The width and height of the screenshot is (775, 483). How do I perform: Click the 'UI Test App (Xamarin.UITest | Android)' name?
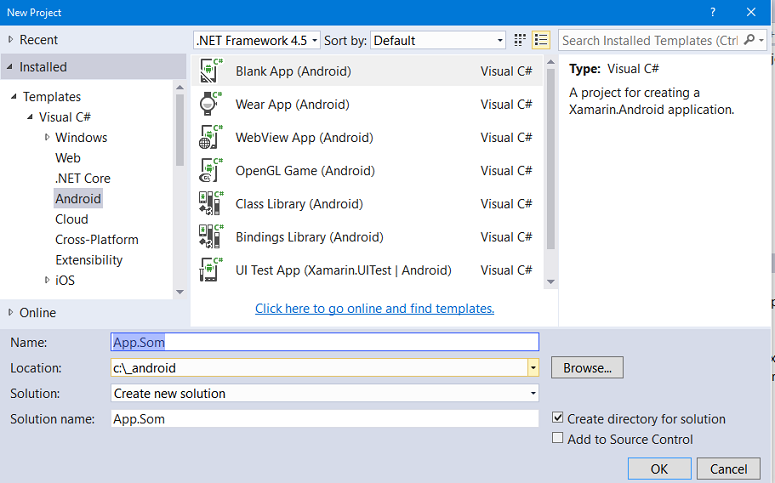(344, 270)
